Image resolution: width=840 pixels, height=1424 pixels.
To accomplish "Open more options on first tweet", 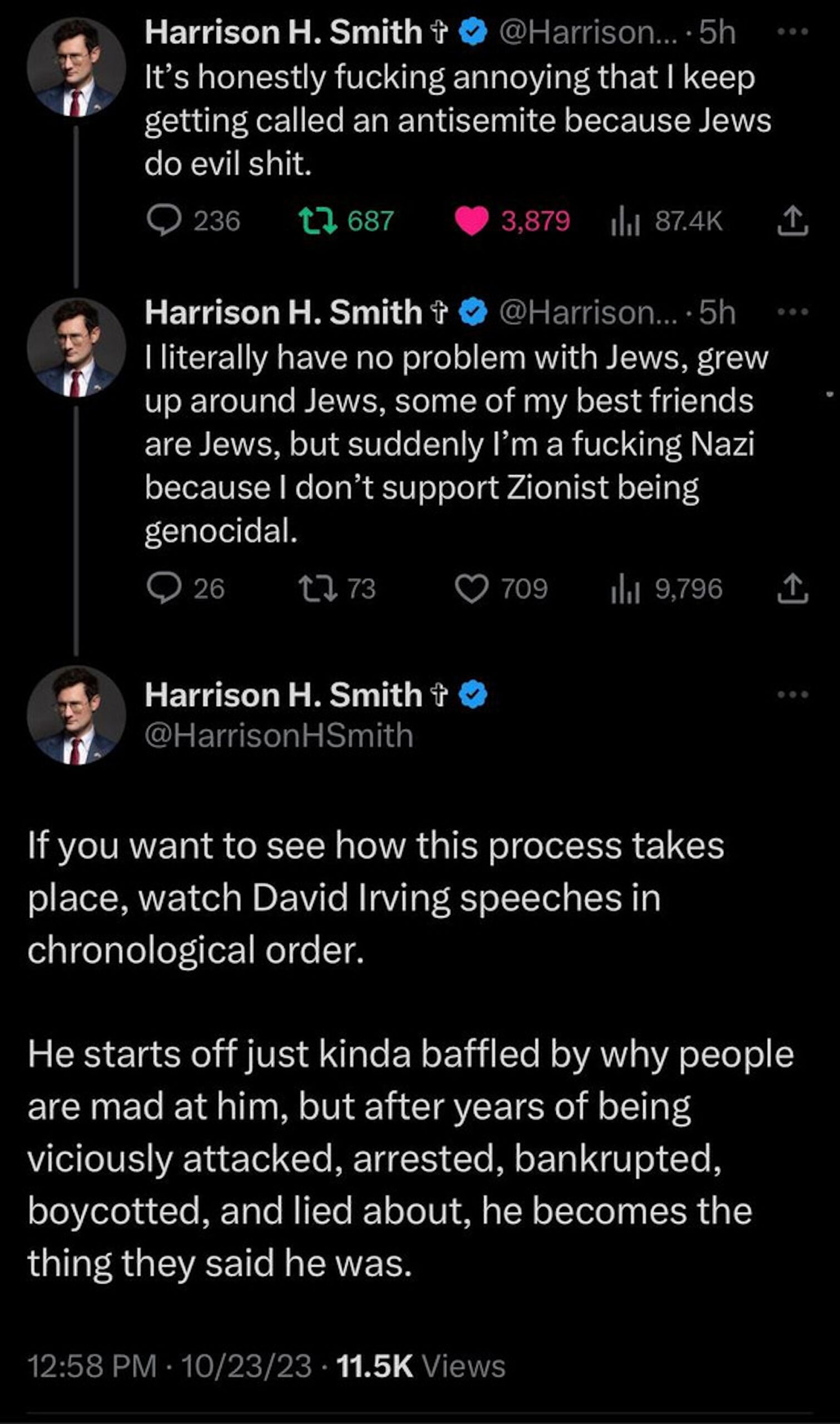I will [x=793, y=33].
